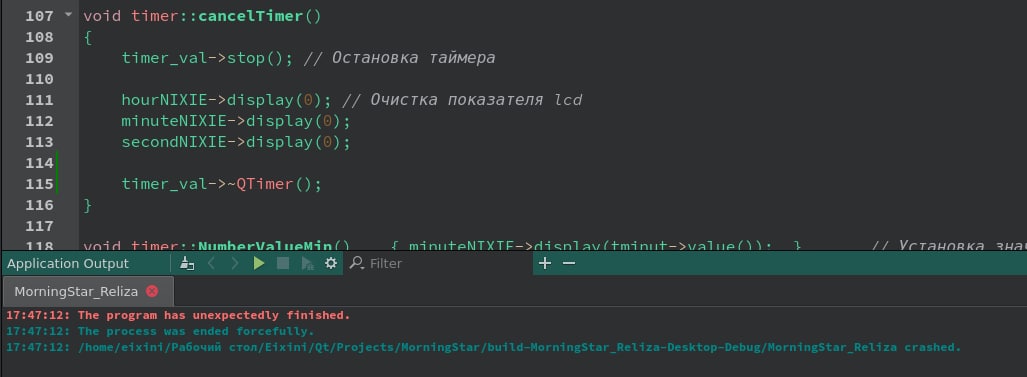The width and height of the screenshot is (1027, 377).
Task: Stop the running program square icon
Action: [283, 264]
